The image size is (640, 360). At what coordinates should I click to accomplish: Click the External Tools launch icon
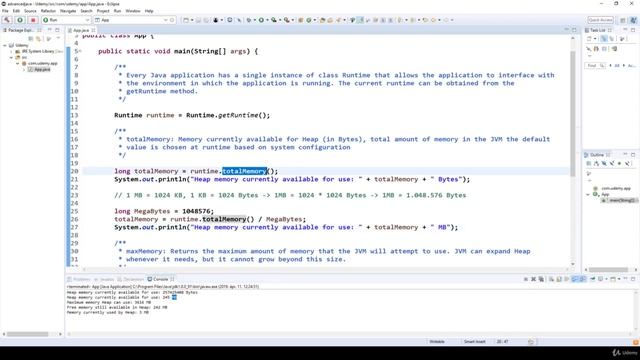pyautogui.click(x=287, y=20)
